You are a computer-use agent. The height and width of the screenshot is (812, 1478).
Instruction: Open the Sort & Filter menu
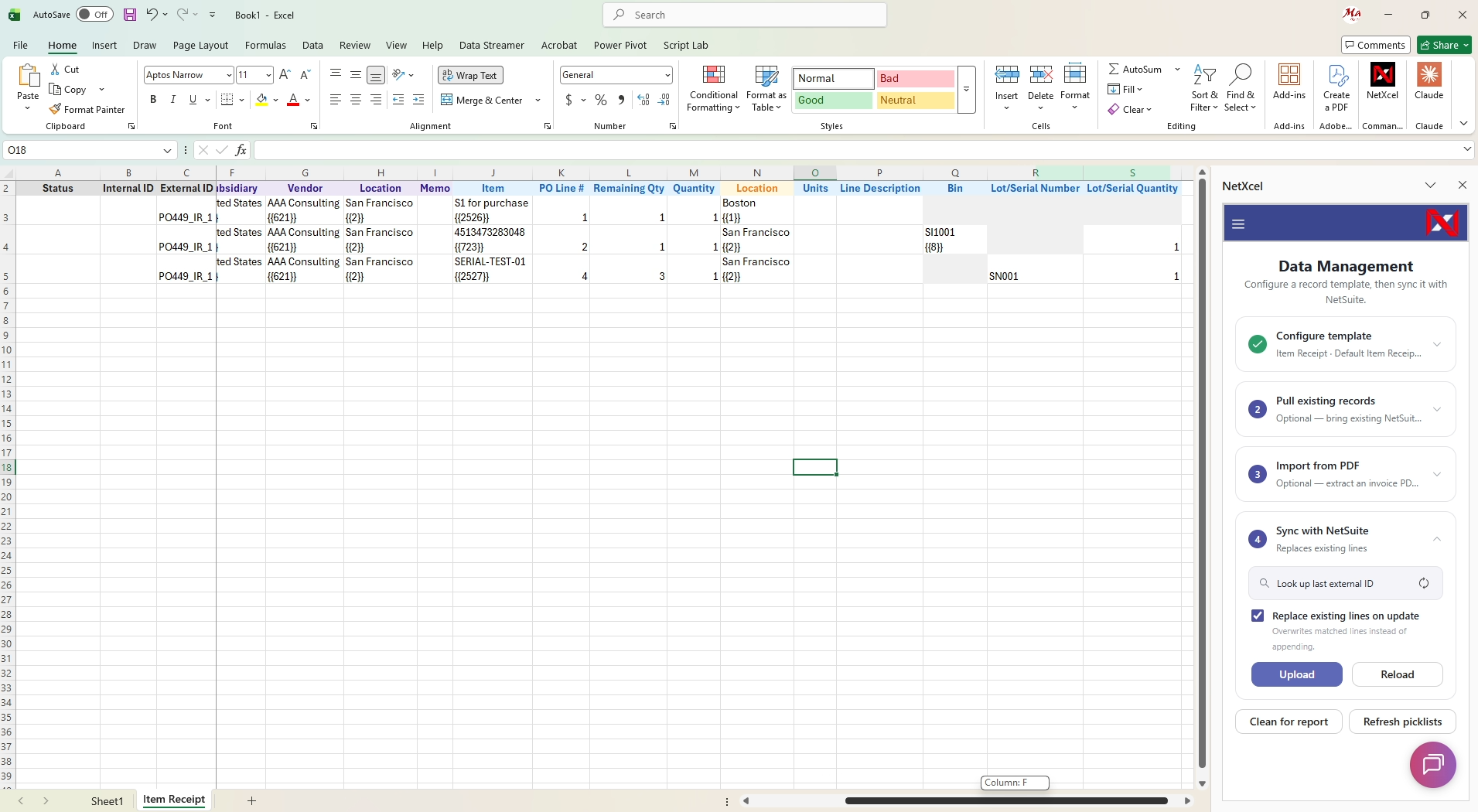click(x=1204, y=88)
